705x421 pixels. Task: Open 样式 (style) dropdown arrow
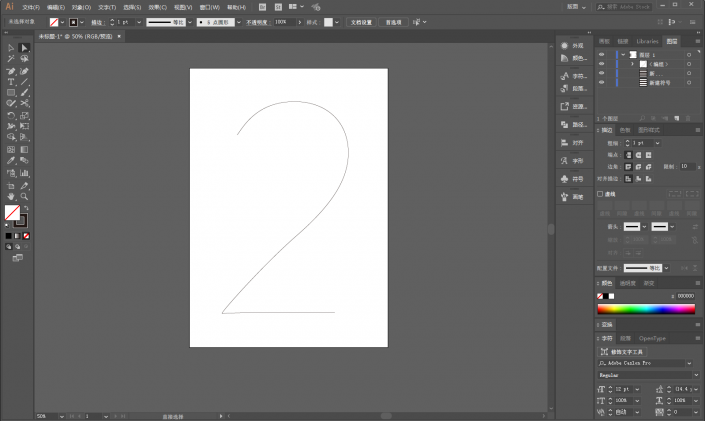337,22
